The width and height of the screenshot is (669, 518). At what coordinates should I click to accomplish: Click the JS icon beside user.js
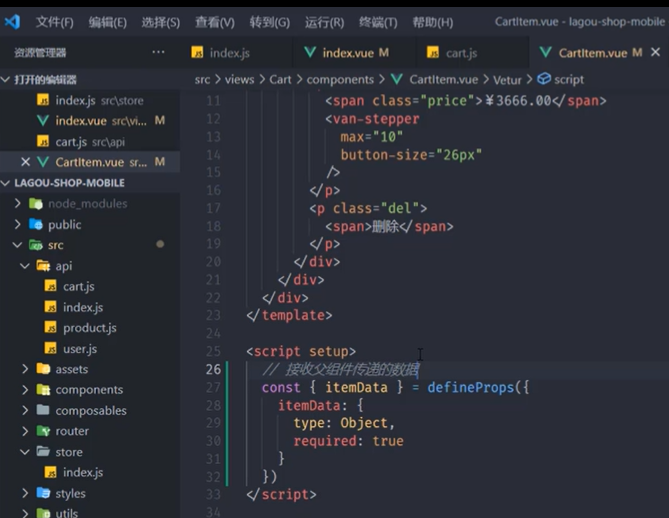tap(50, 348)
